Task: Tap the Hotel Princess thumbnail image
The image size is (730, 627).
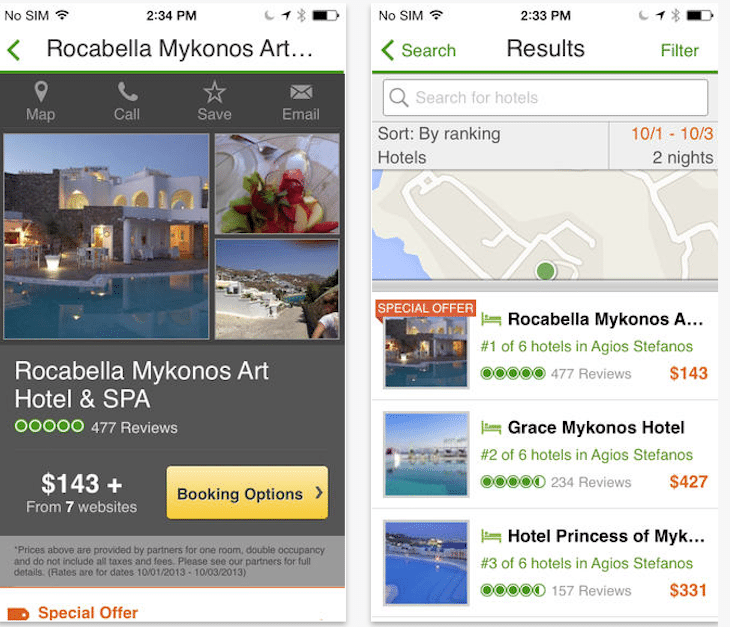Action: pos(426,563)
